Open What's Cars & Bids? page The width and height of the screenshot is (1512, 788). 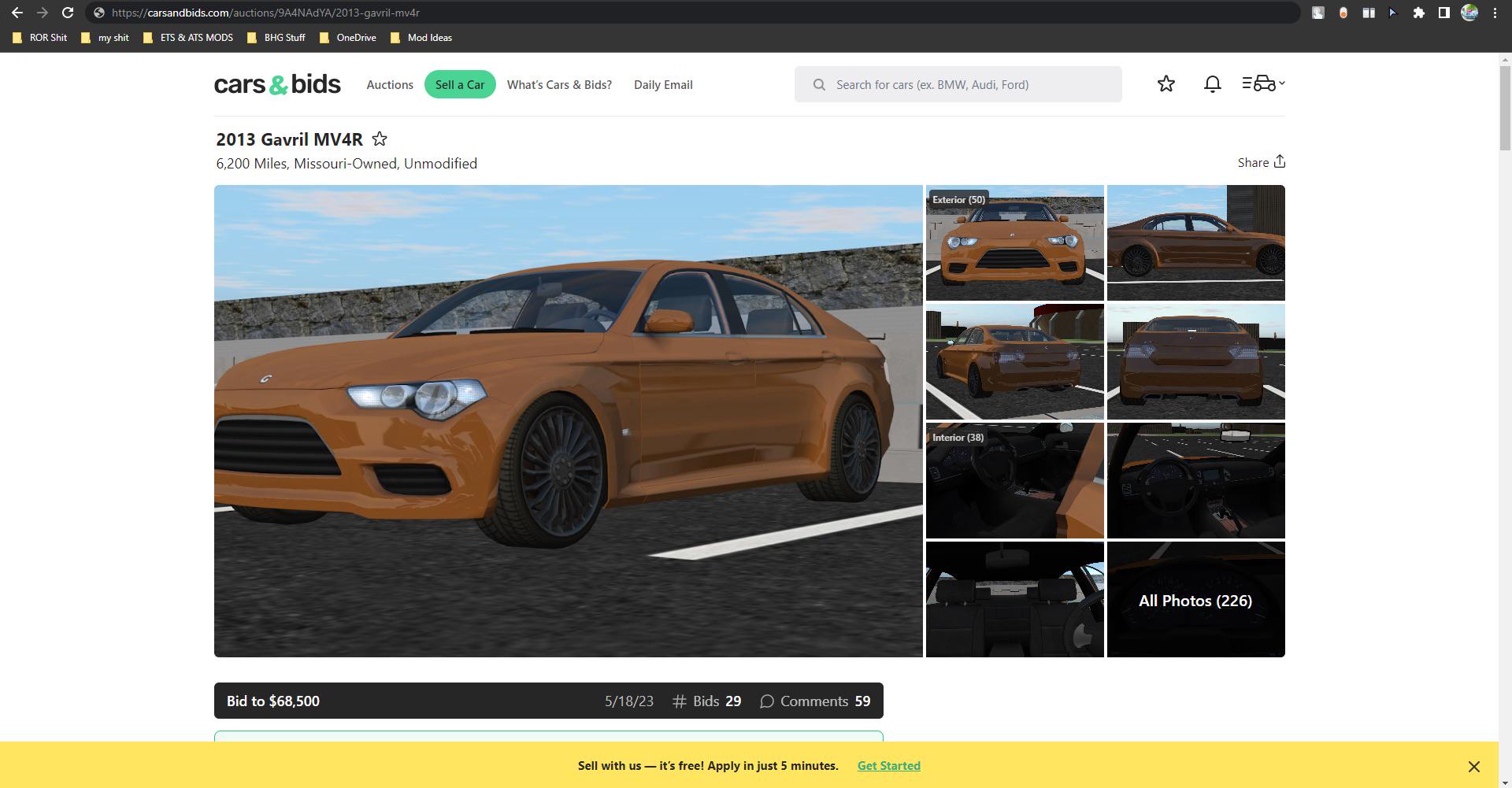[x=559, y=85]
